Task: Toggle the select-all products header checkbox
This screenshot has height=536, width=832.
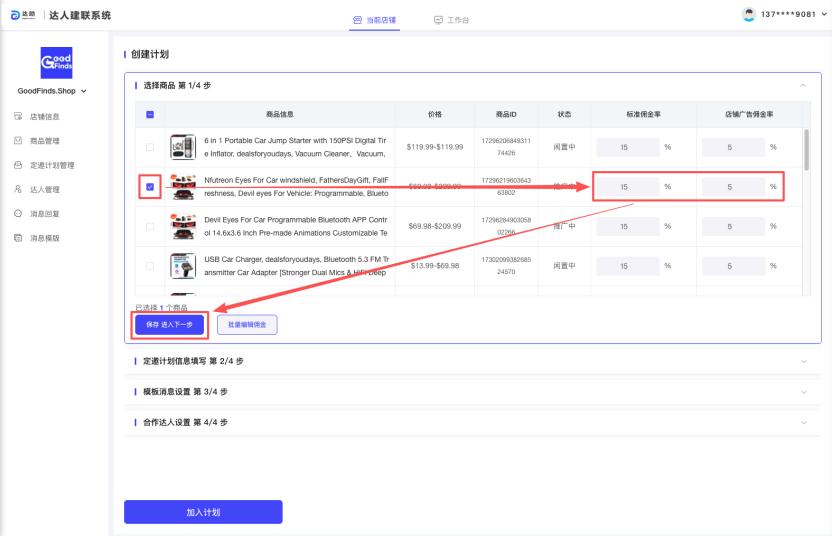Action: (150, 114)
